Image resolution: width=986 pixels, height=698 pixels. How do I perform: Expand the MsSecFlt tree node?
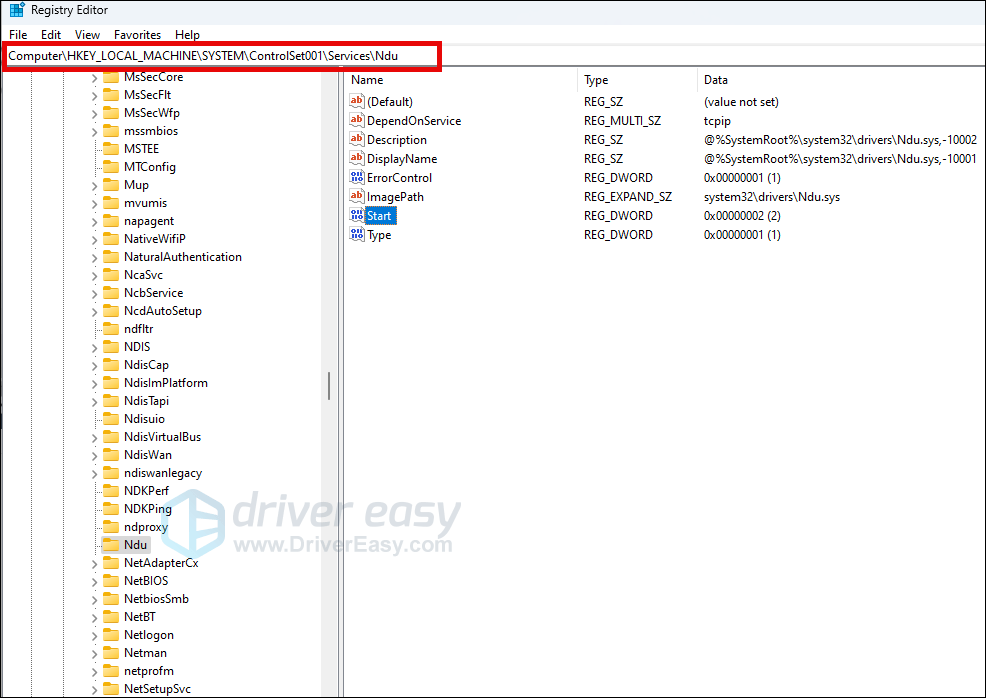[x=94, y=95]
